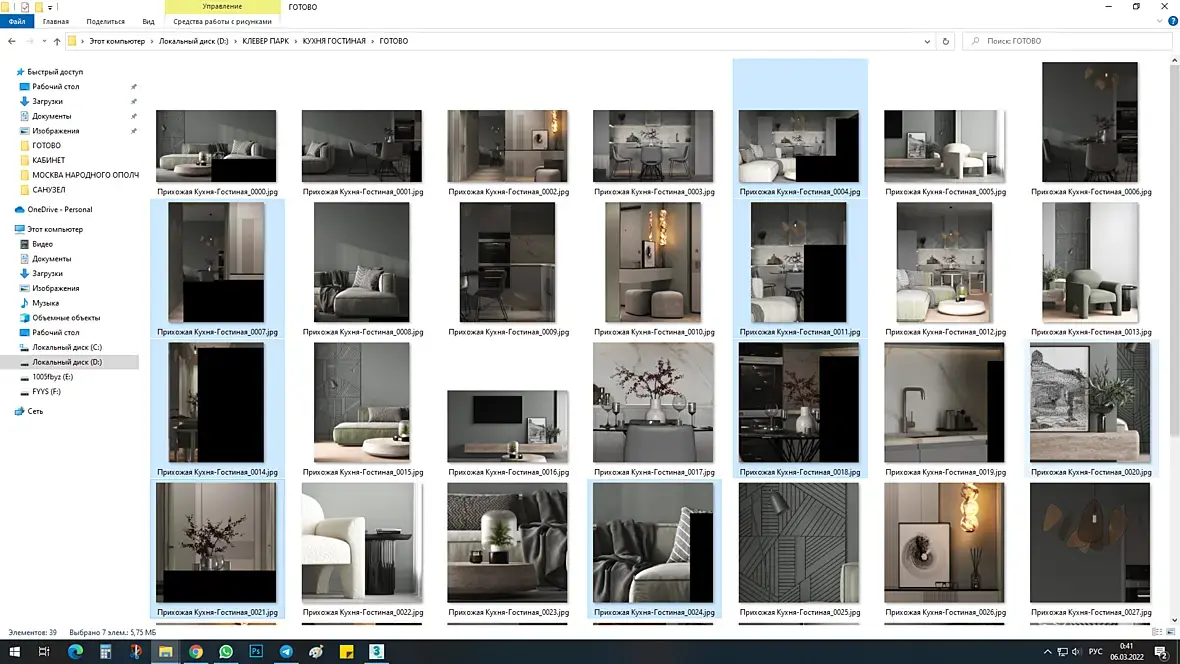Click Локальный диск (D:) breadcrumb segment
The image size is (1180, 664).
click(193, 41)
